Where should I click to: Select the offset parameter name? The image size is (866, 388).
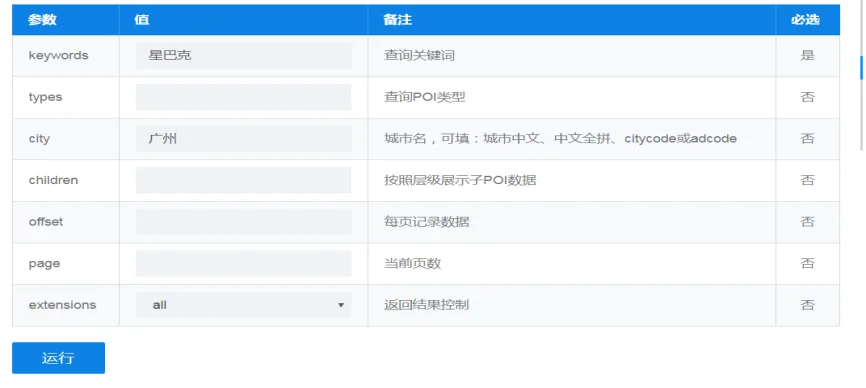[x=46, y=222]
